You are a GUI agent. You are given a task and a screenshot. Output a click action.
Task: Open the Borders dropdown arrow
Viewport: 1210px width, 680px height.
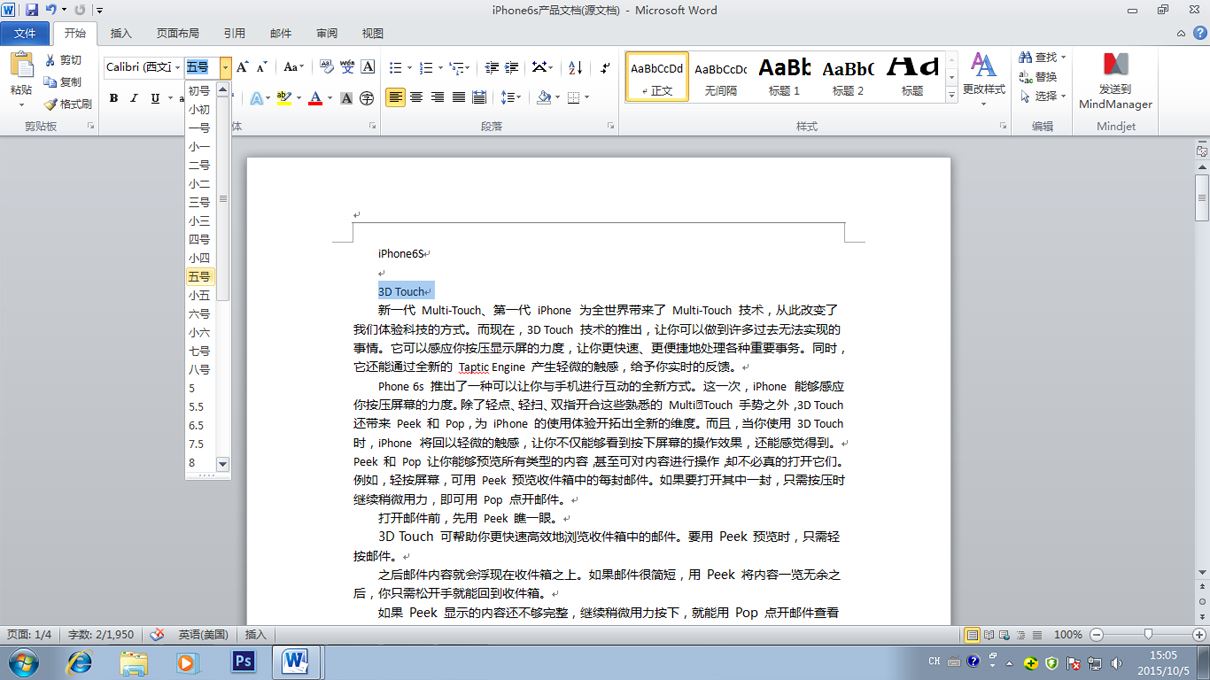click(587, 97)
